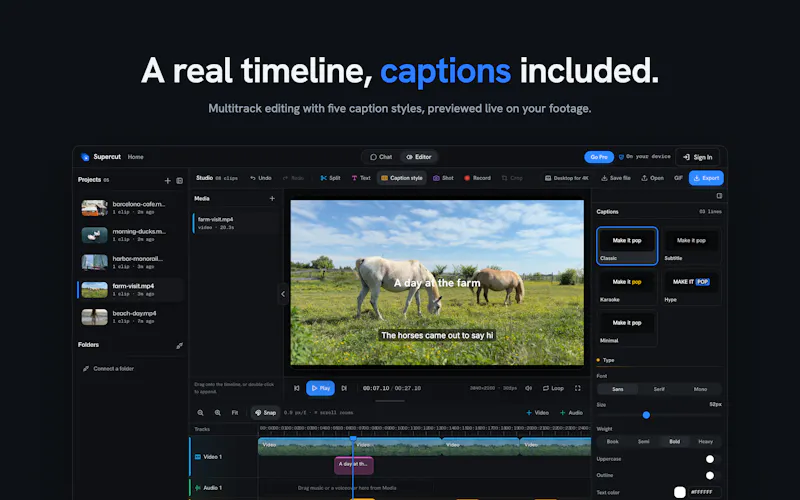Click the Supercut logo icon
Image resolution: width=800 pixels, height=500 pixels.
[x=85, y=157]
